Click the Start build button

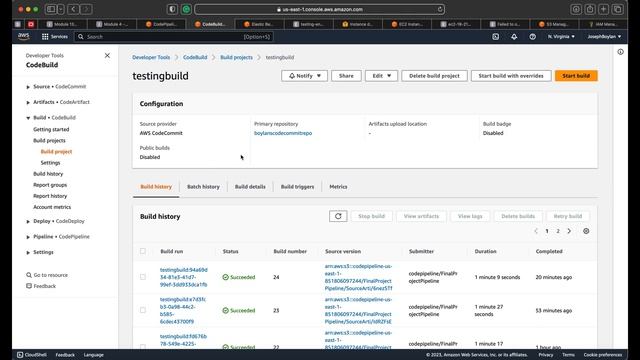[576, 76]
